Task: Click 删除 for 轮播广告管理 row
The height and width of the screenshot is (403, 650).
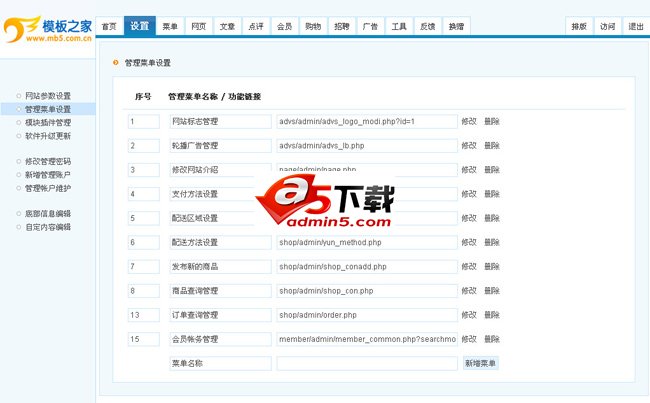Action: (x=492, y=146)
